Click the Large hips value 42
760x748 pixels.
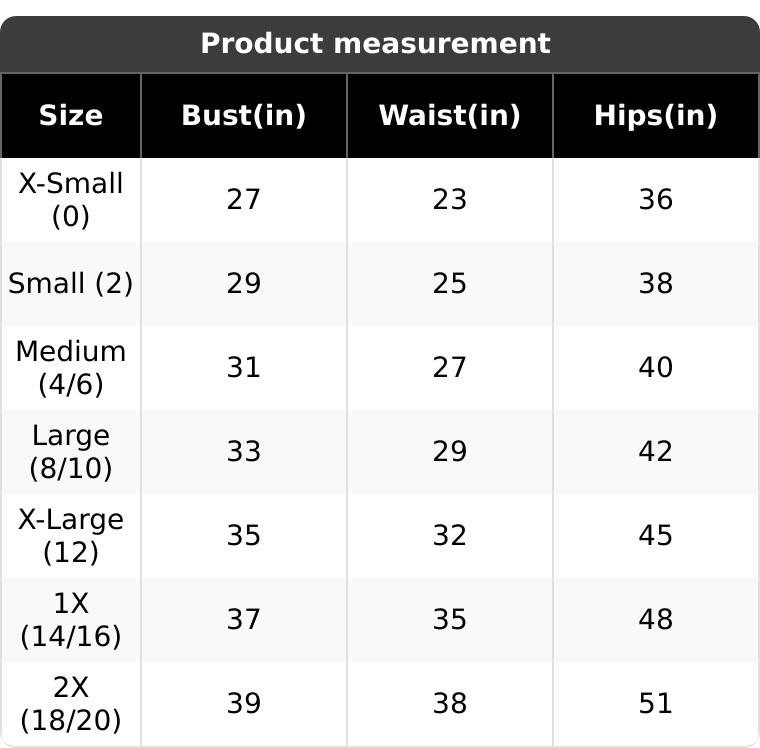click(655, 452)
